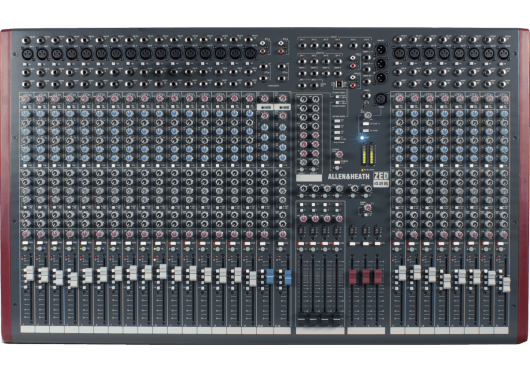Screen dimensions: 530x371
Task: Click the last aux master knob below ZED logo
Action: [367, 189]
